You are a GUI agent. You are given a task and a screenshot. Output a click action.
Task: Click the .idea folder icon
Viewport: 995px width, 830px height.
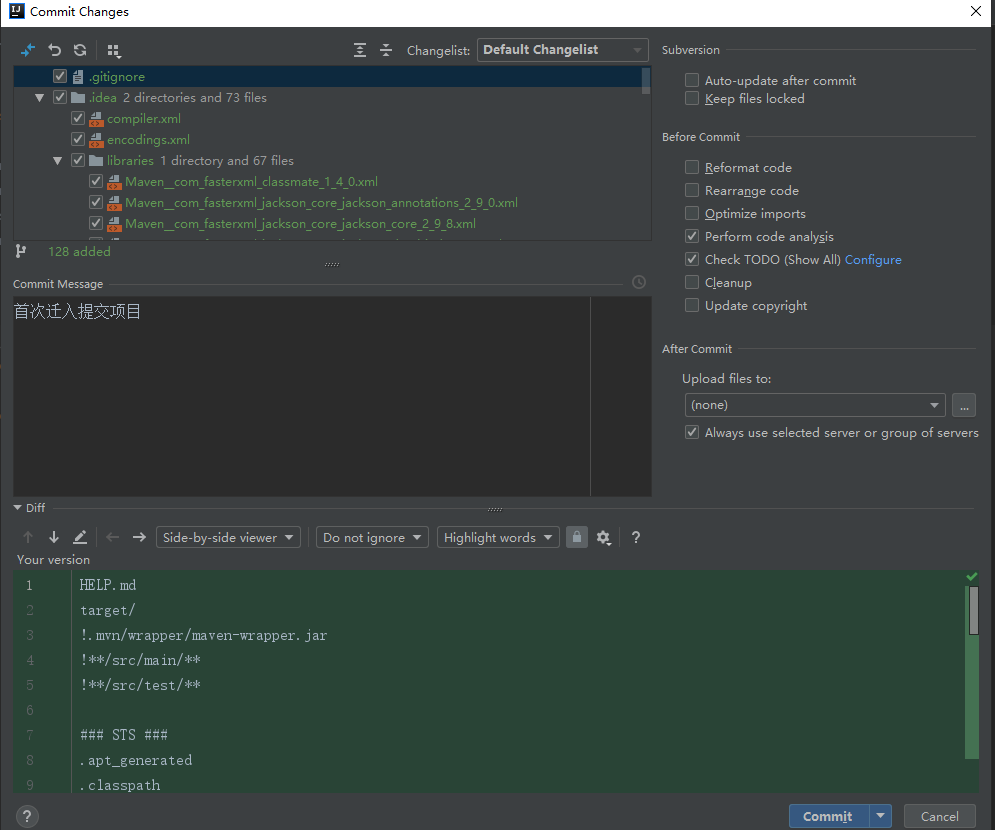[78, 98]
